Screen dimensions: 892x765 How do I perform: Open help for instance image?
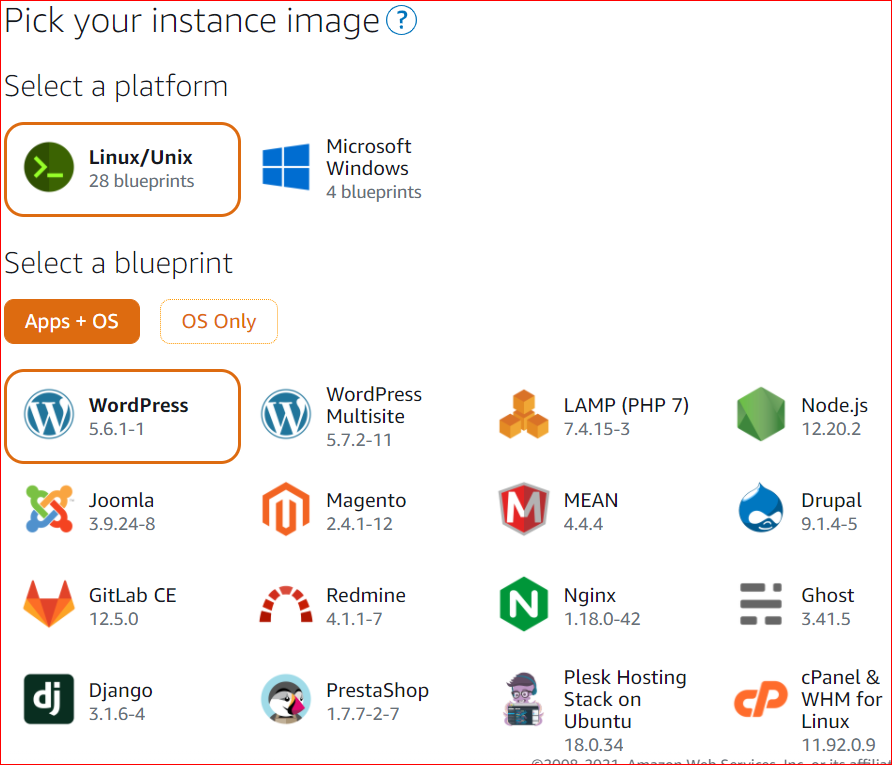tap(401, 21)
